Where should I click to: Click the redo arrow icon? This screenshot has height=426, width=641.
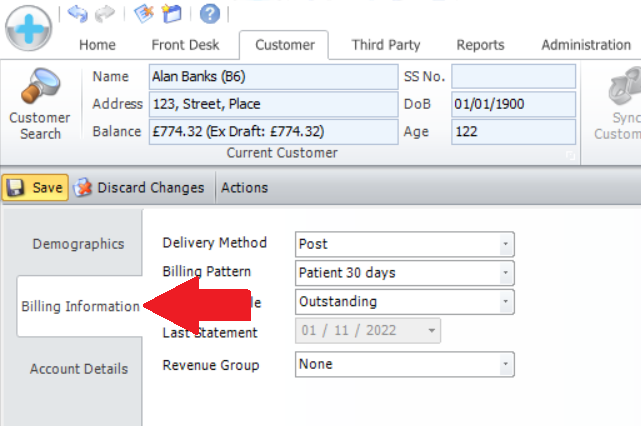(x=104, y=13)
